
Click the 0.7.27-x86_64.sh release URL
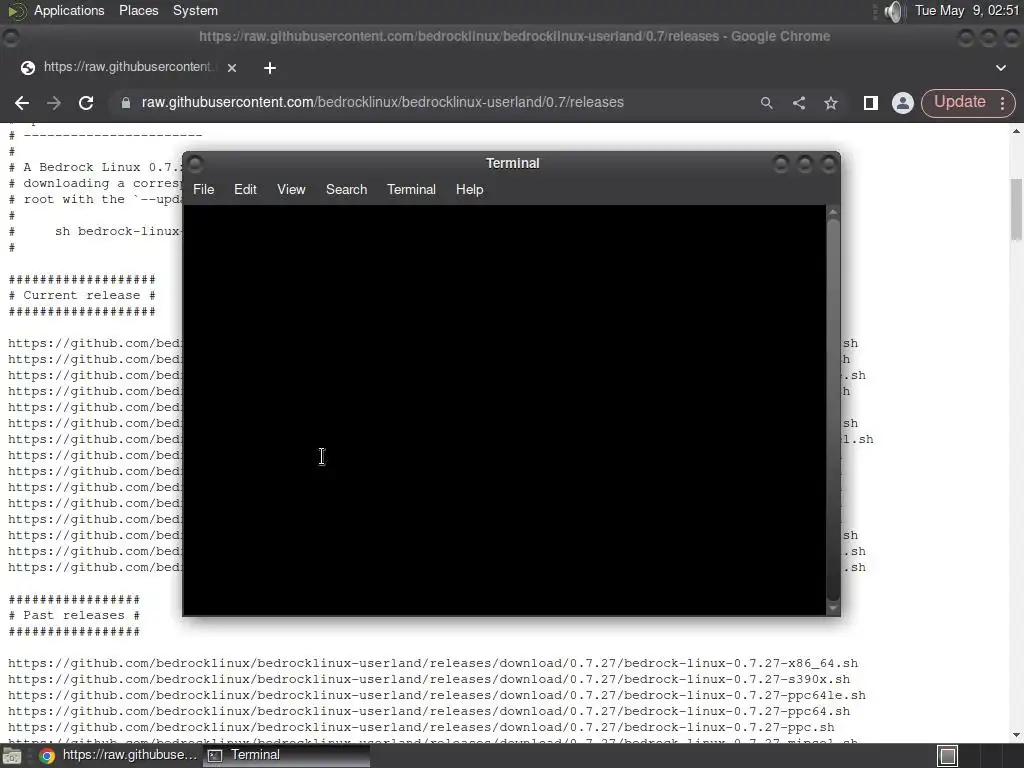click(x=433, y=664)
